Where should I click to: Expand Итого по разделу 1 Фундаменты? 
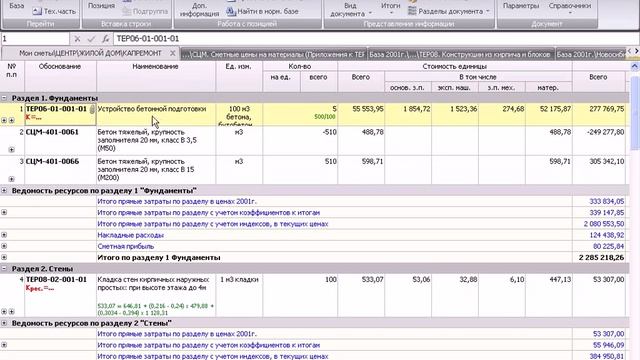pyautogui.click(x=4, y=258)
